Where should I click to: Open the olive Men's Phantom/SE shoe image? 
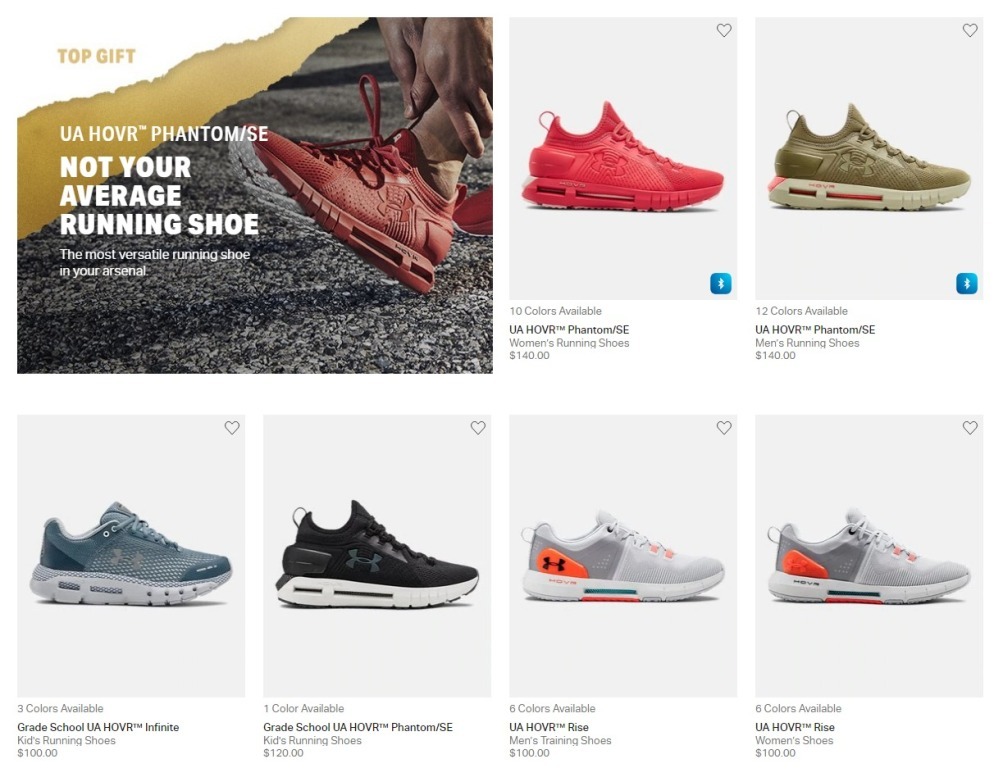pos(869,159)
